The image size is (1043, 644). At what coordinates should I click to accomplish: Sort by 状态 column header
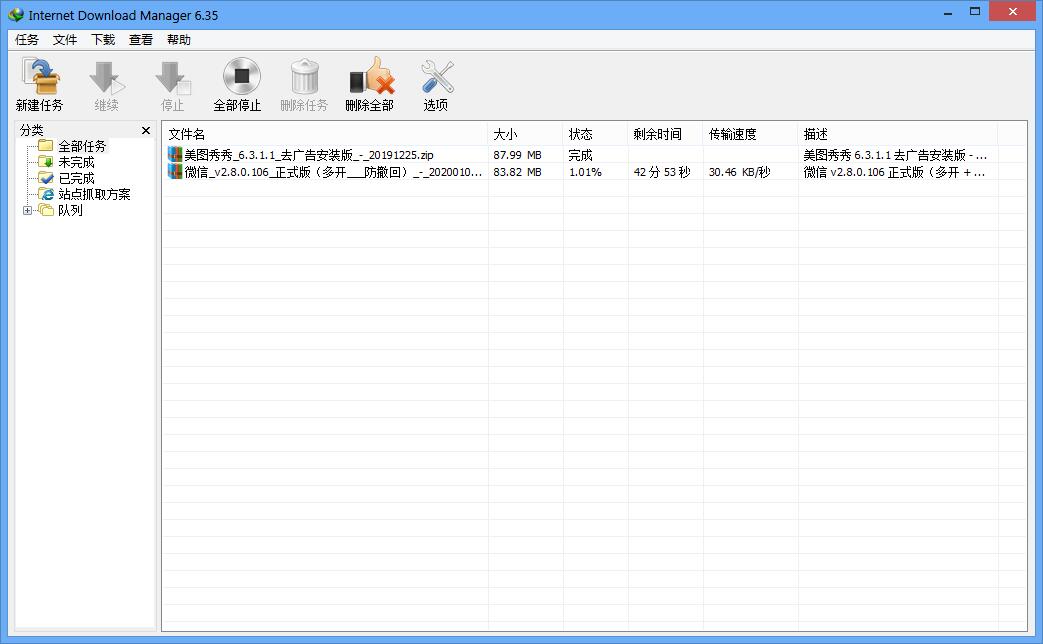[595, 134]
